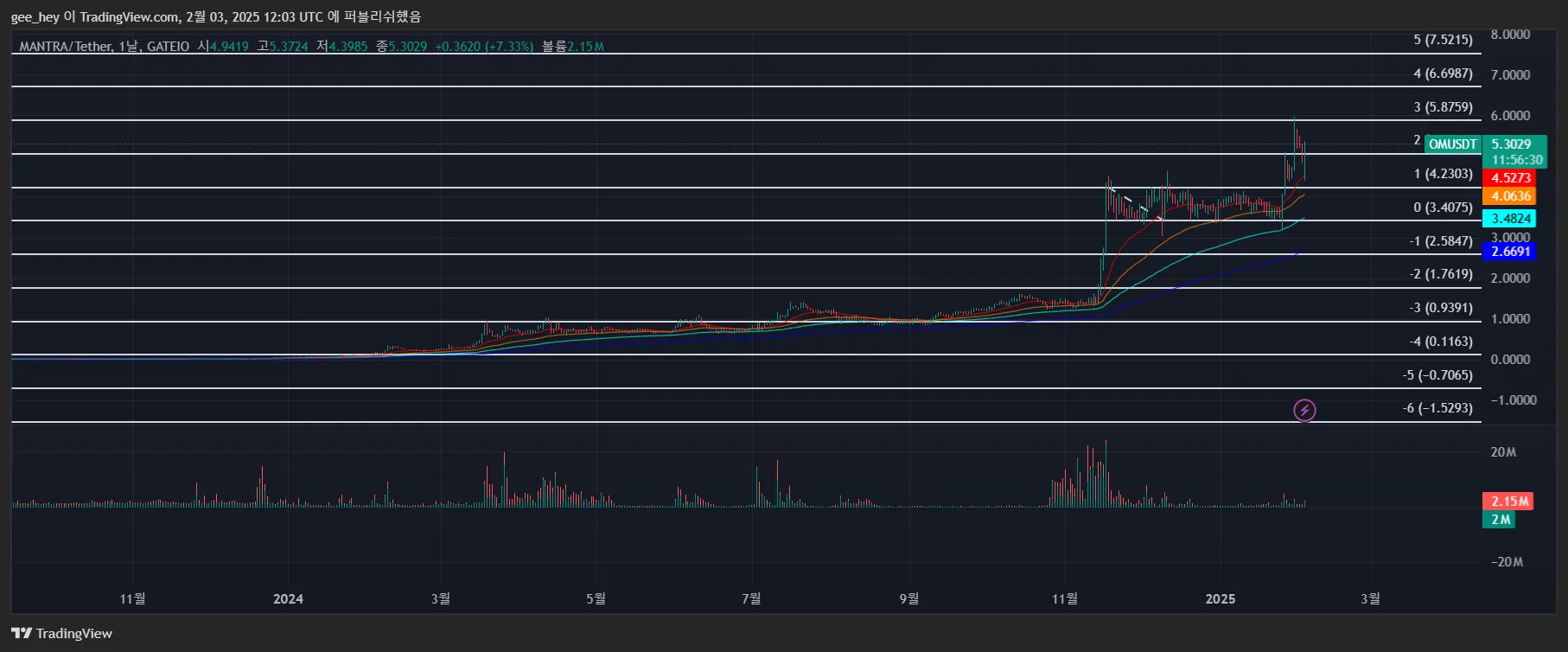Click Fibonacci level label 4 (6.6987)
Image resolution: width=1568 pixels, height=652 pixels.
[x=1443, y=74]
